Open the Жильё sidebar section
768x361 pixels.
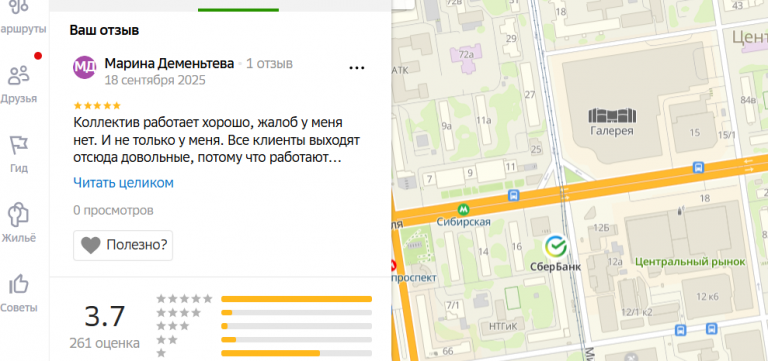(19, 223)
